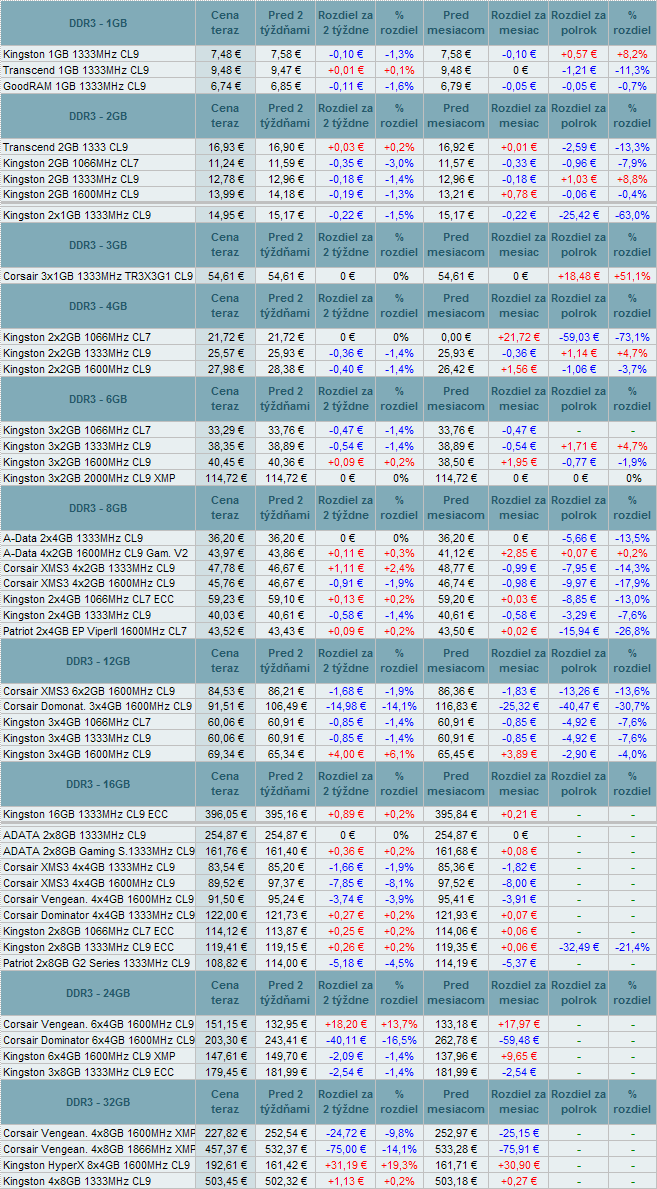Screen dimensions: 657x1189
Task: Click the -63,0% half-year difference cell
Action: [633, 215]
